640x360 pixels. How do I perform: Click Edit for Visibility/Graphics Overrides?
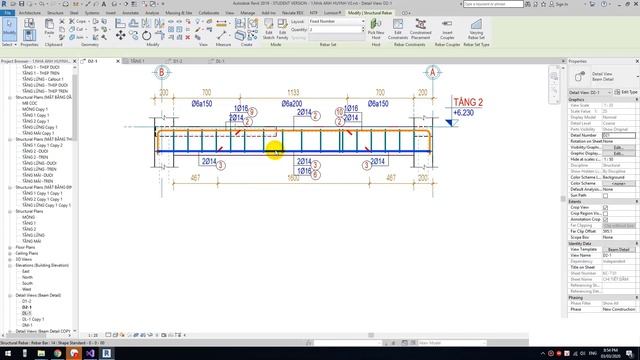point(618,147)
